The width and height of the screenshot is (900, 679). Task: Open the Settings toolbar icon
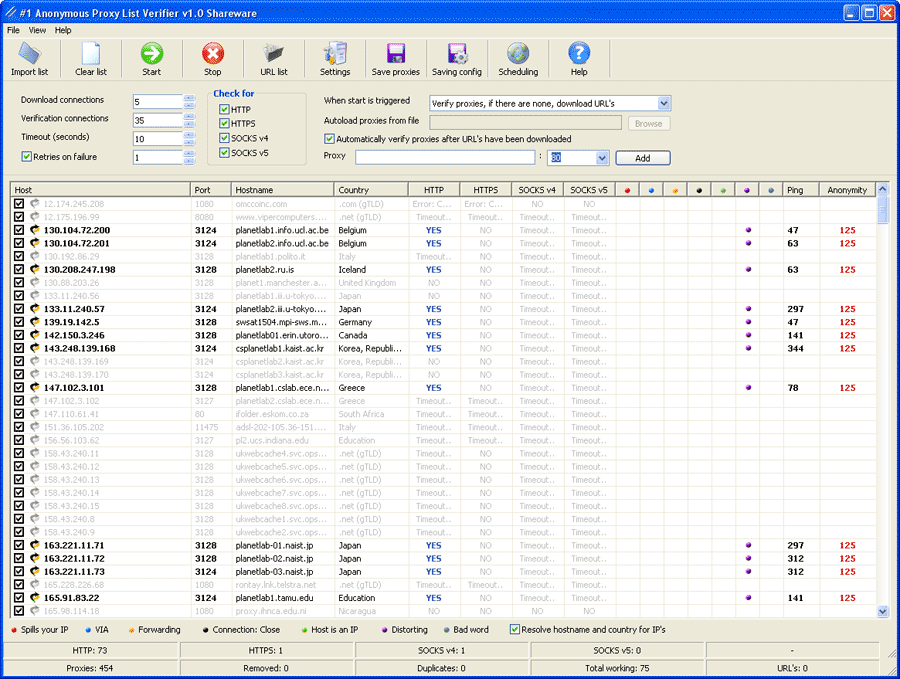[x=335, y=54]
